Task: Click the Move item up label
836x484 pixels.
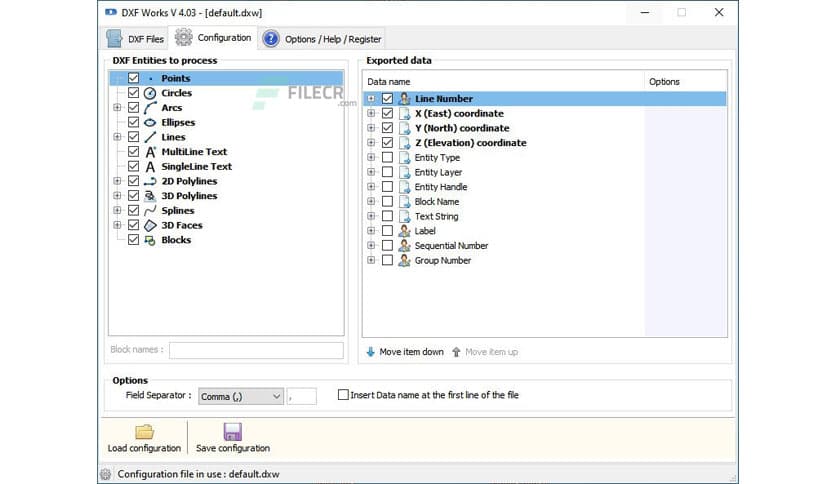Action: point(491,352)
